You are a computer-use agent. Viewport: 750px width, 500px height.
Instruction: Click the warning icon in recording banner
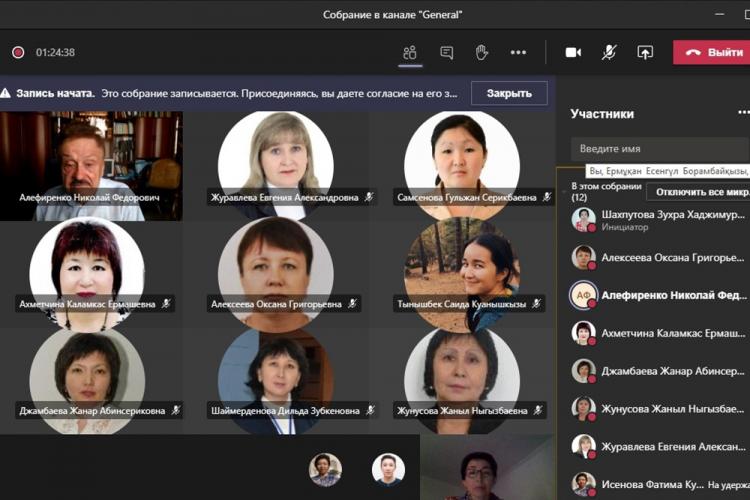[x=6, y=93]
